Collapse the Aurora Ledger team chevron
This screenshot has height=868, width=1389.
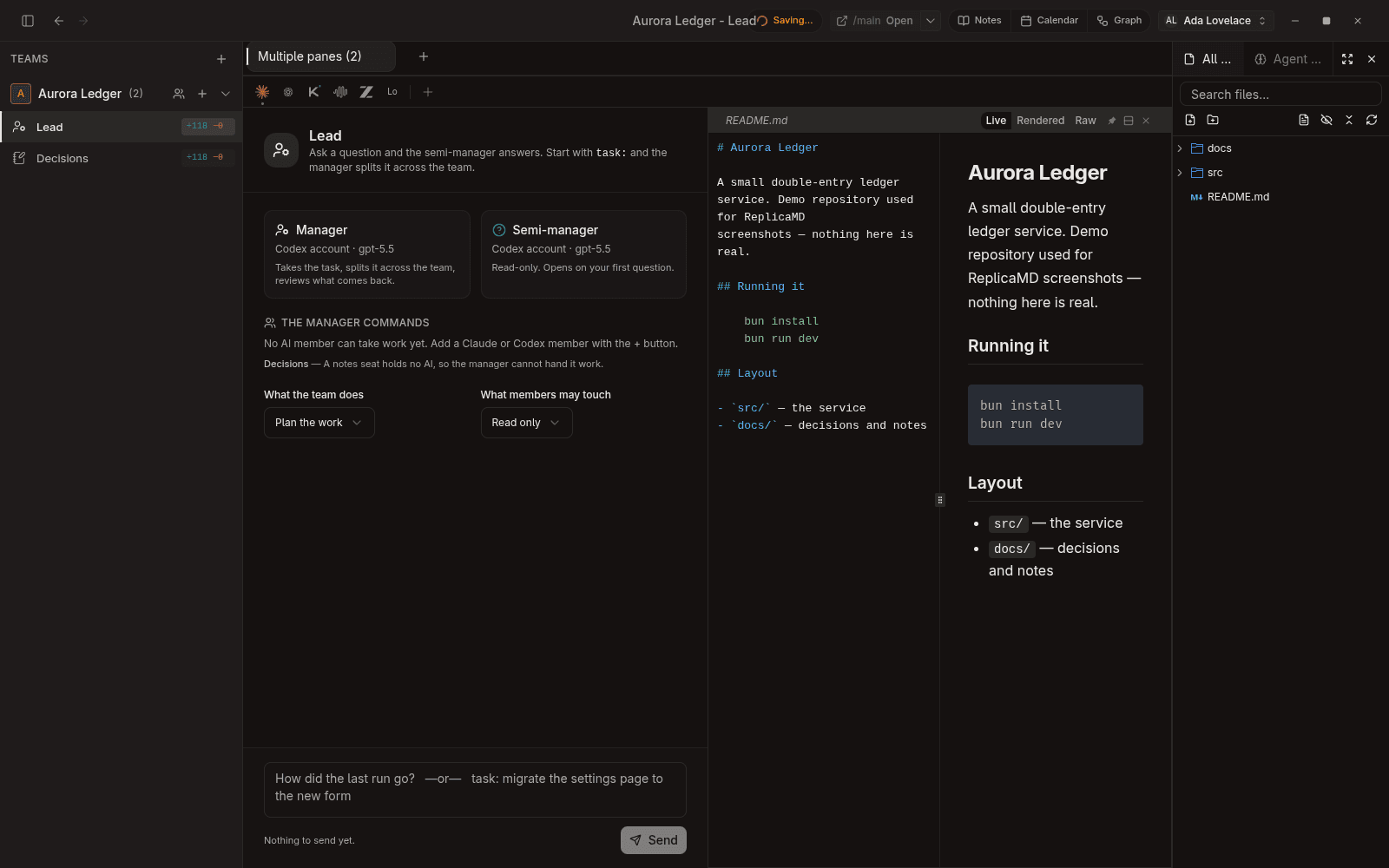[x=226, y=94]
